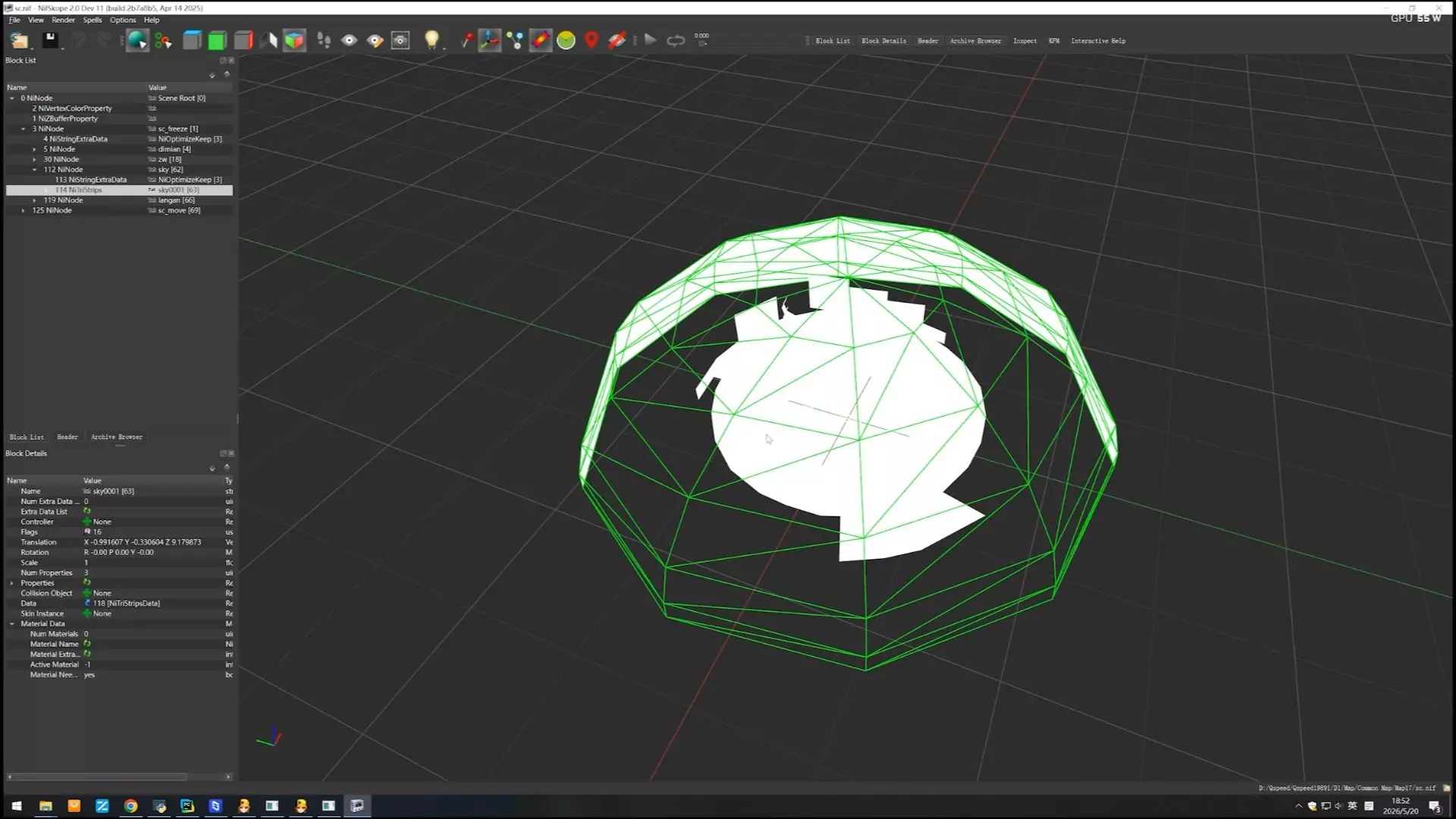Toggle the red crossed-out toolbar icon

point(617,40)
